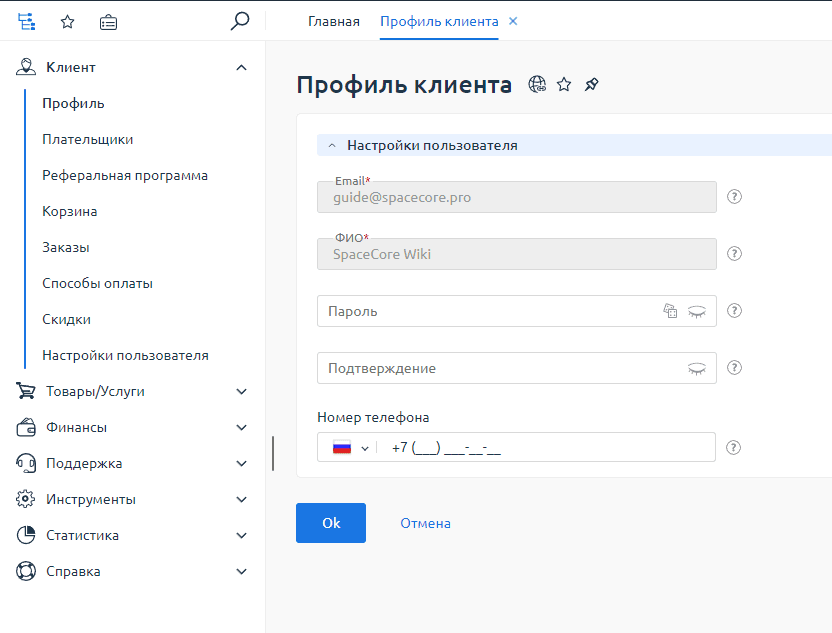Click help icon next to Email field
This screenshot has height=633, width=832.
[x=734, y=197]
